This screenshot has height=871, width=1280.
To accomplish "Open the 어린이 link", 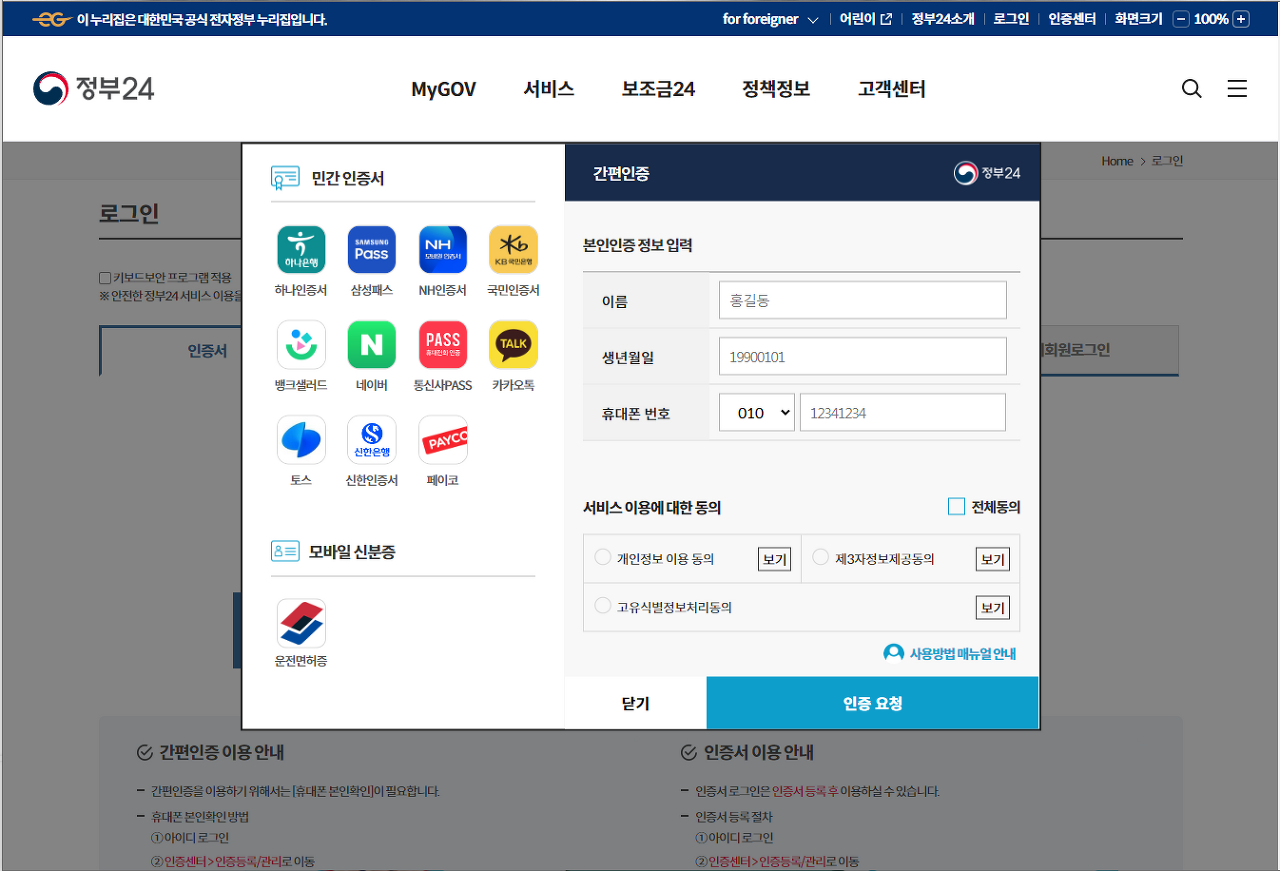I will point(865,19).
